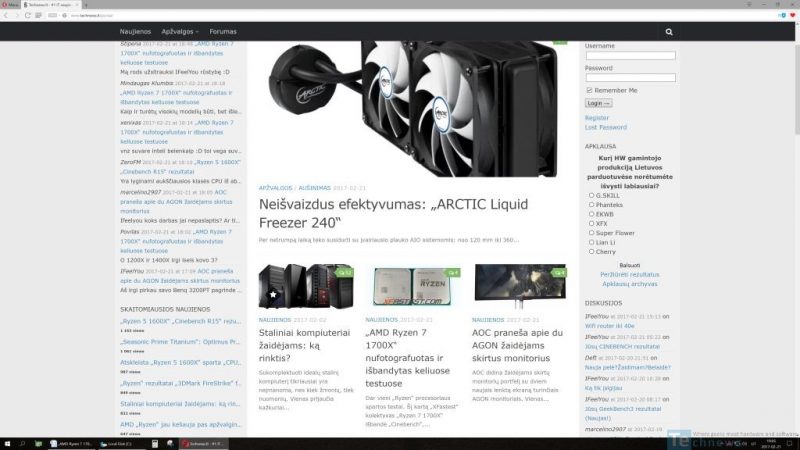Select the Super Flower poll option
This screenshot has height=450, width=800.
point(591,233)
